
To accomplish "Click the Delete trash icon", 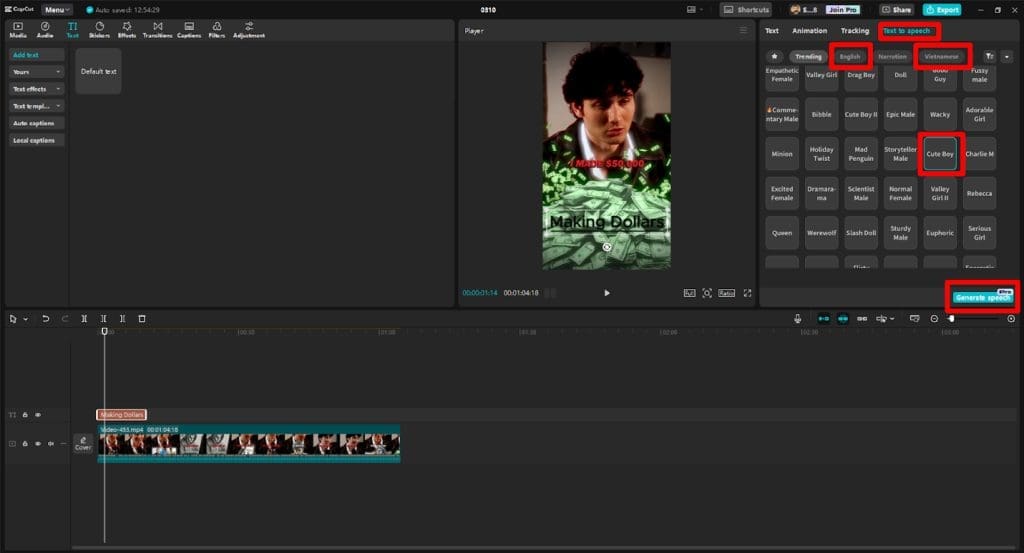I will (x=142, y=319).
